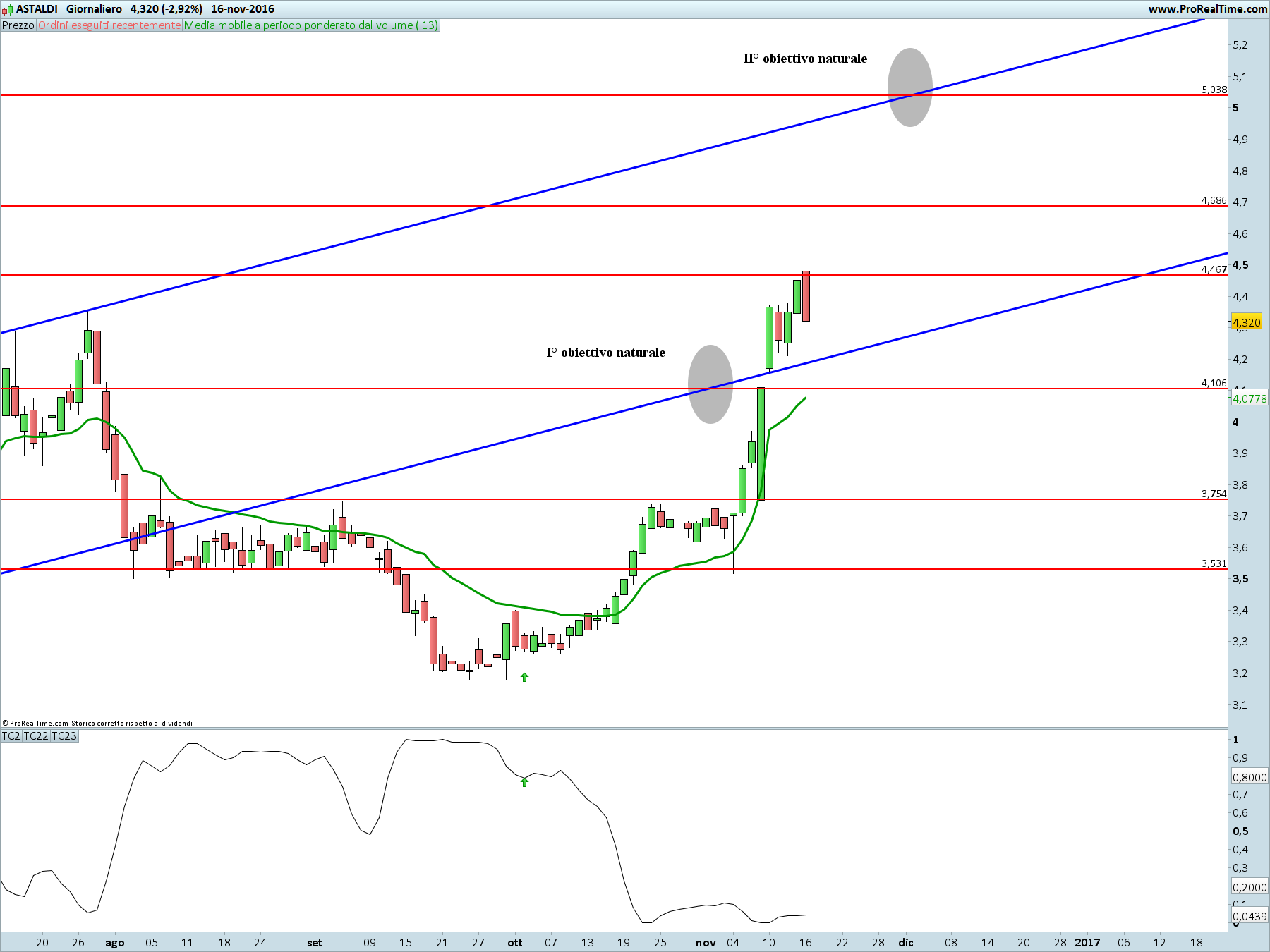Click the moving average value tag 4,0778
Image resolution: width=1270 pixels, height=952 pixels.
coord(1250,398)
